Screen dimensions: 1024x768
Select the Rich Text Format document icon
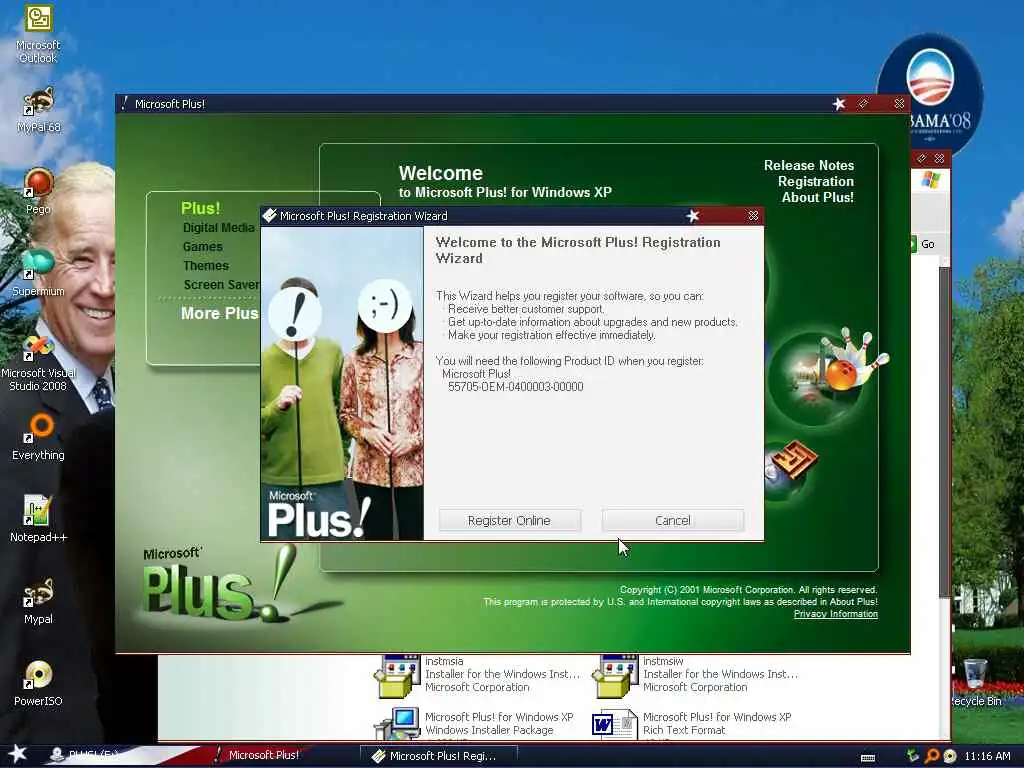click(x=615, y=724)
